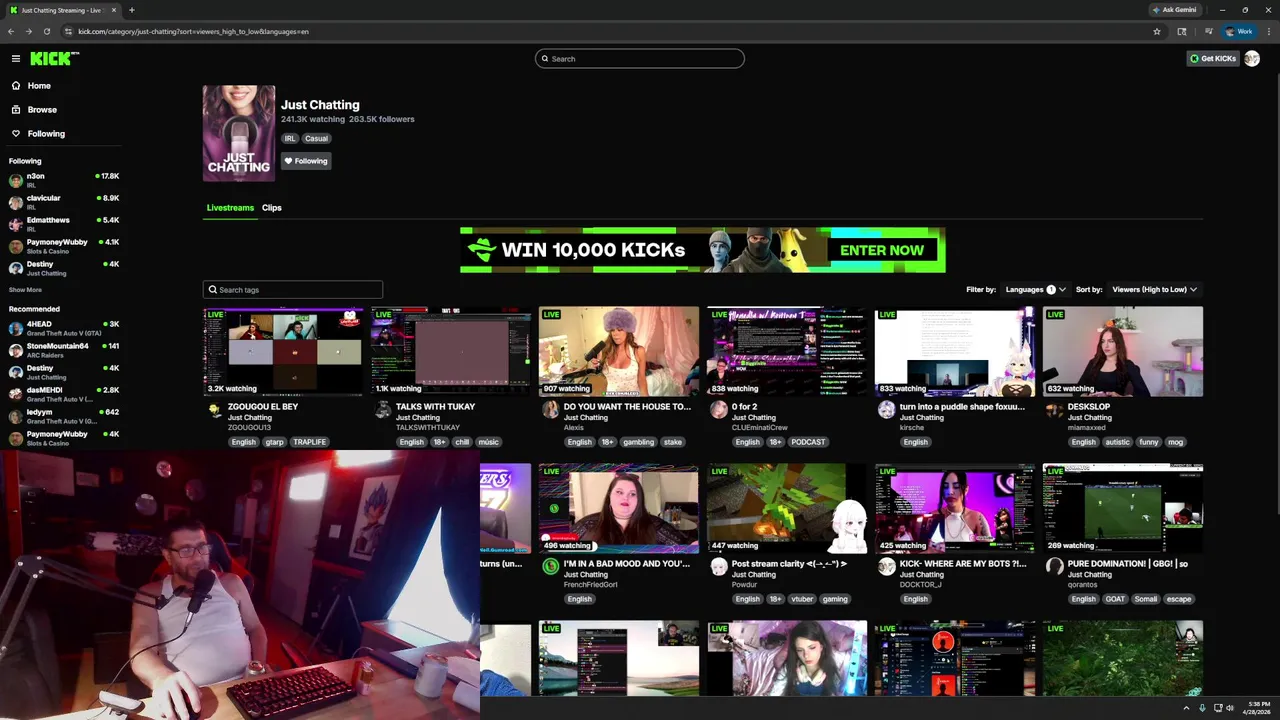Open the system tray volume icon
Screen dimensions: 1280x720
pos(1230,708)
